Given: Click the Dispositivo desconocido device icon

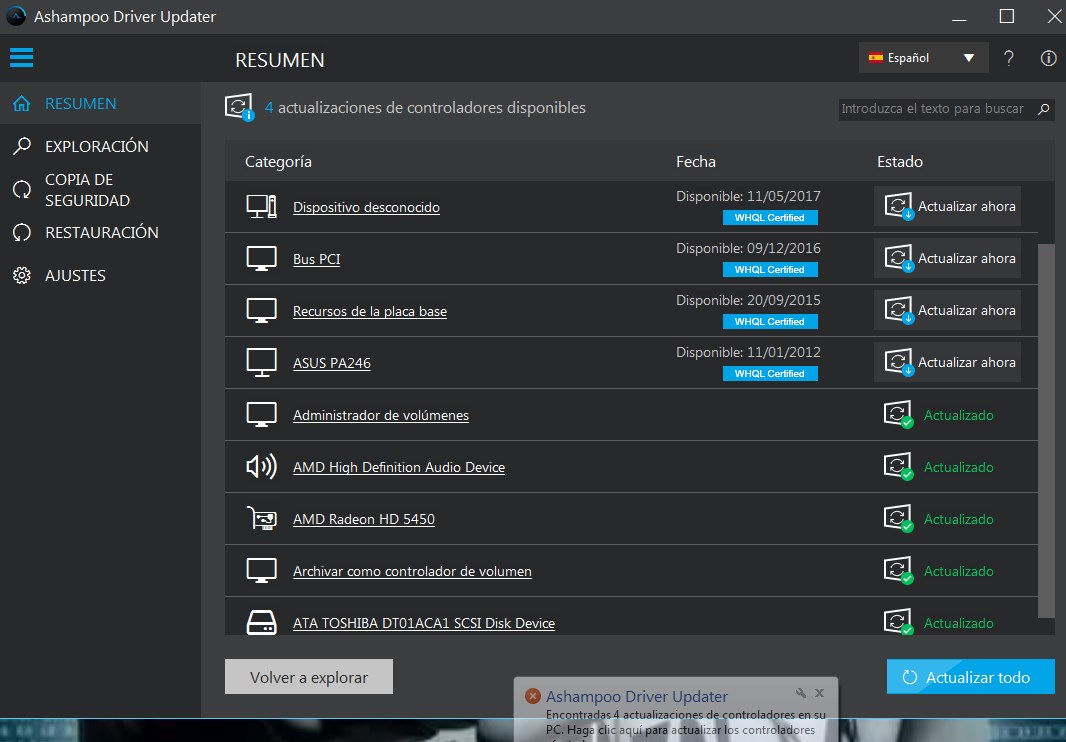Looking at the screenshot, I should coord(261,207).
